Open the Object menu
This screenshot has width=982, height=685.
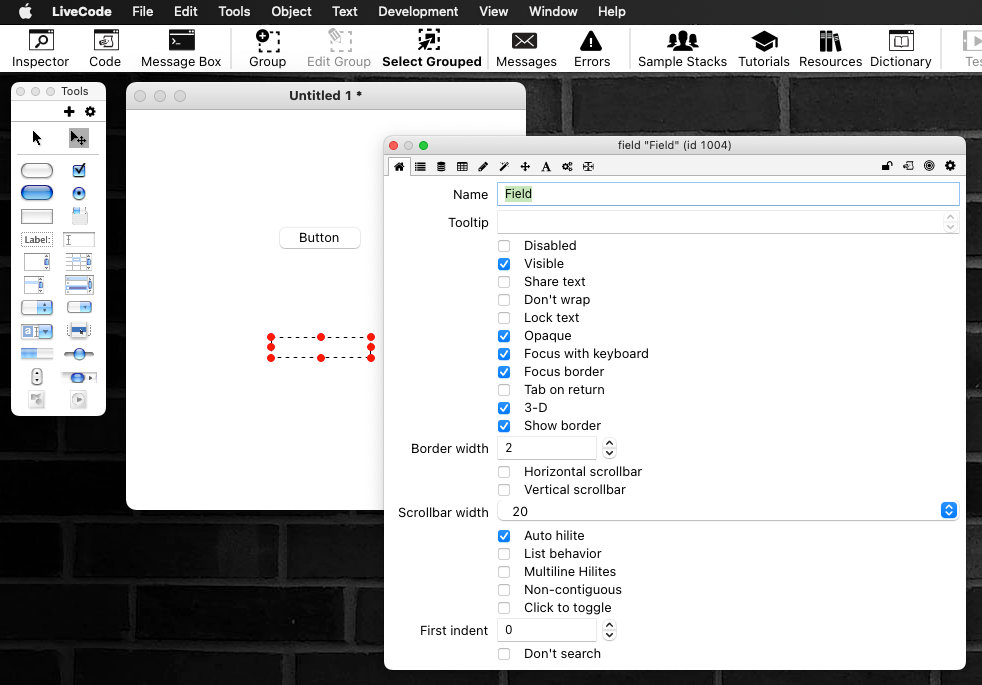click(292, 12)
